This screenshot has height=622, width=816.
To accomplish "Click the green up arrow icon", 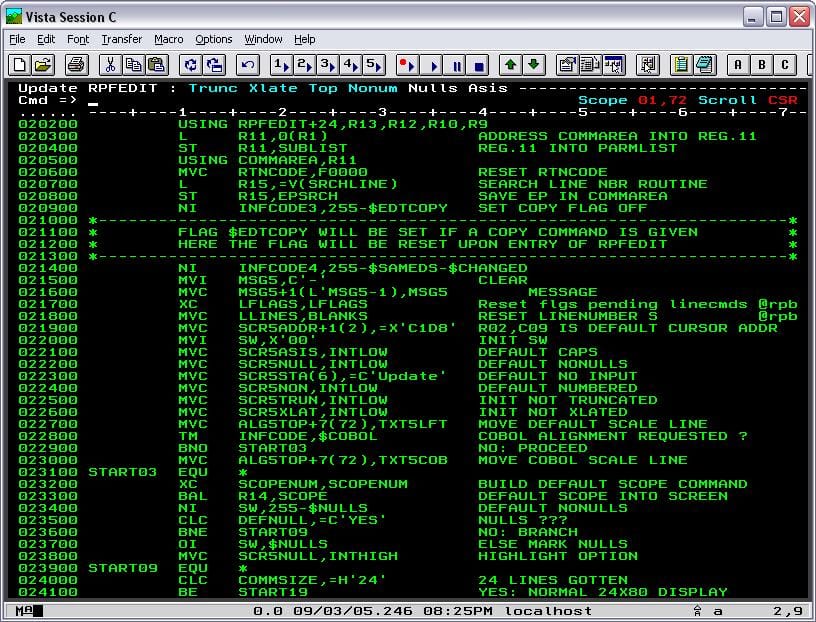I will (x=511, y=65).
